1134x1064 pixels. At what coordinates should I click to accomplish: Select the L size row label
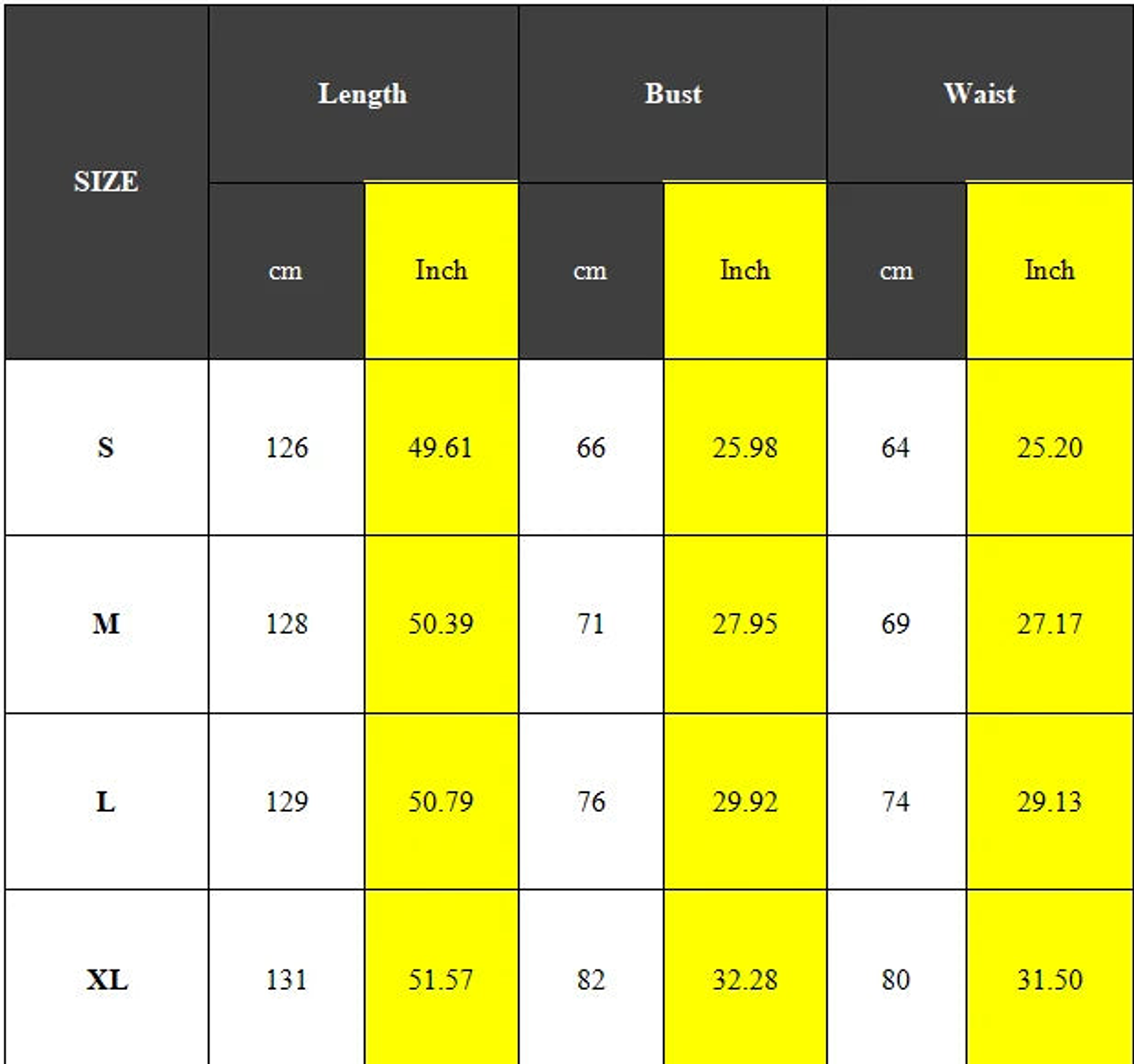[106, 802]
